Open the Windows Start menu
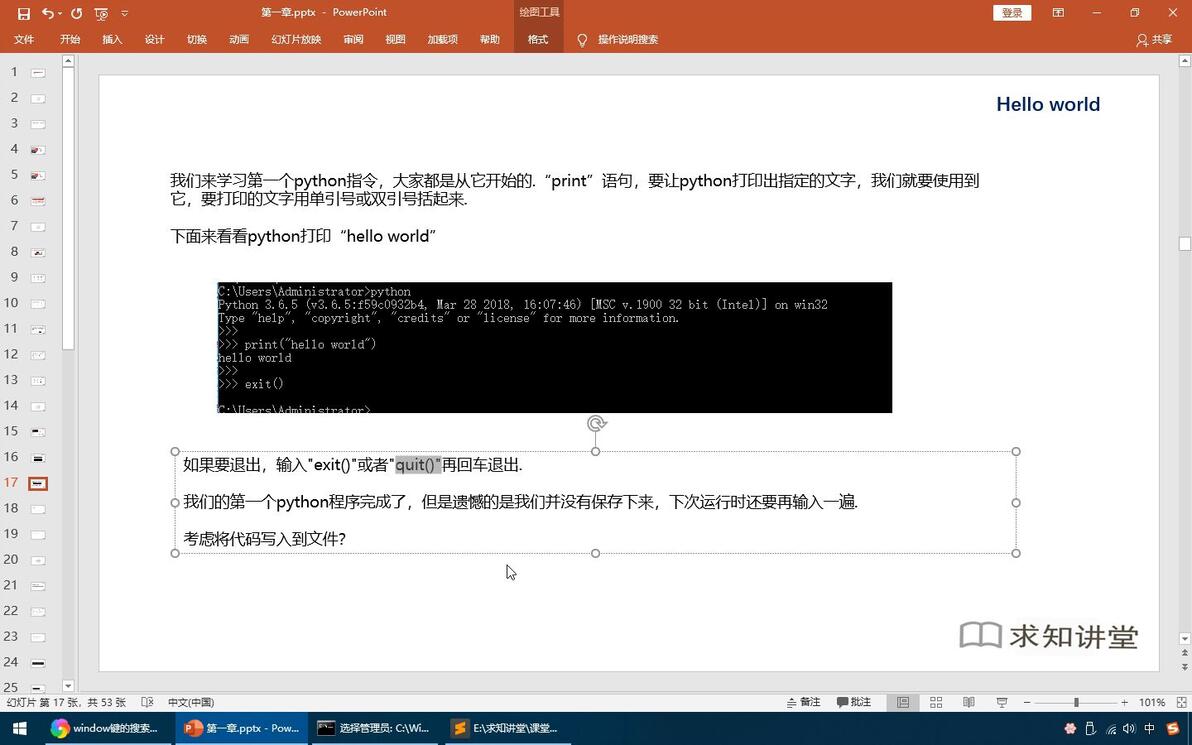1192x745 pixels. pos(18,728)
